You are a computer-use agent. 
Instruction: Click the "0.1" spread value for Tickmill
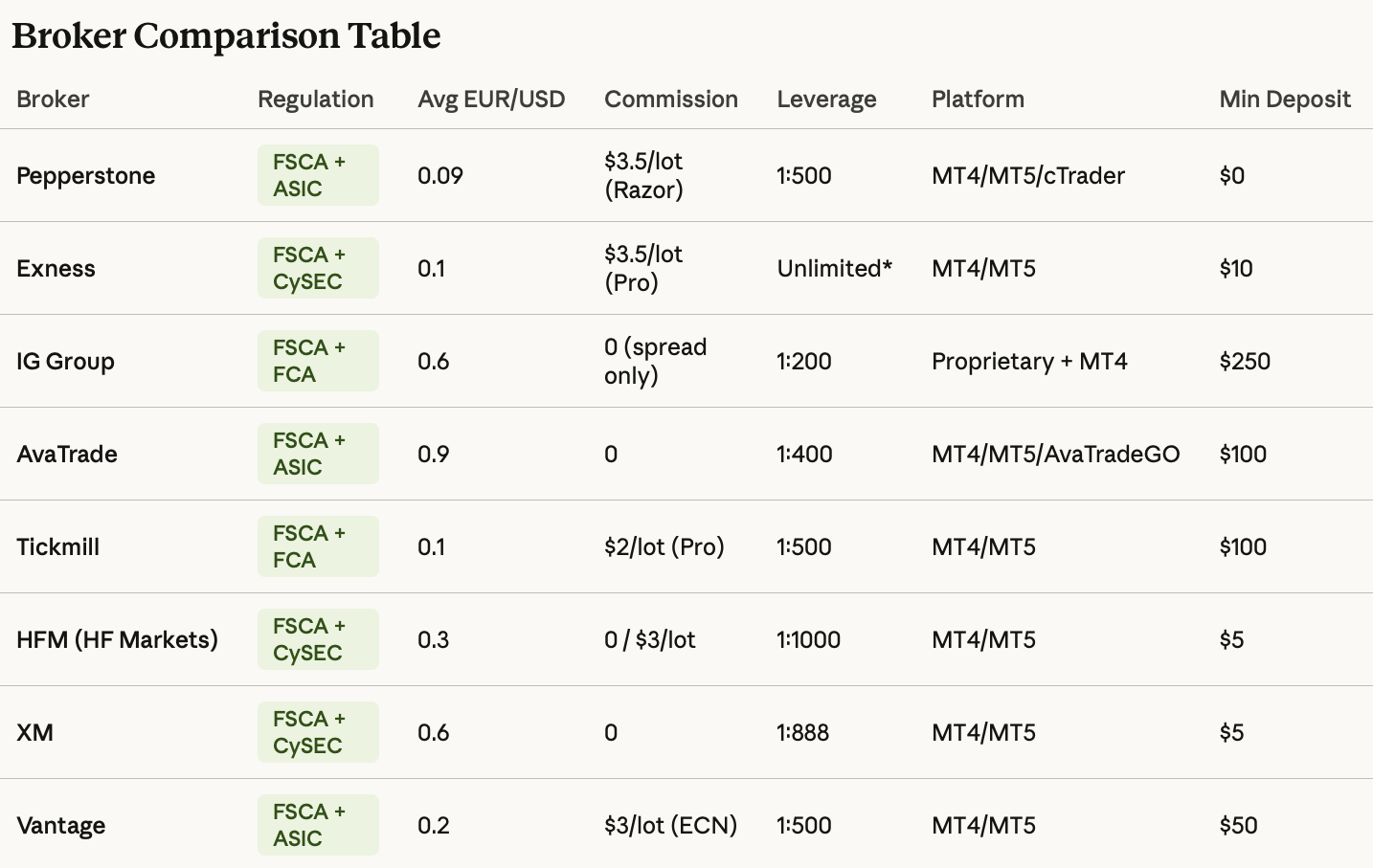[x=432, y=547]
